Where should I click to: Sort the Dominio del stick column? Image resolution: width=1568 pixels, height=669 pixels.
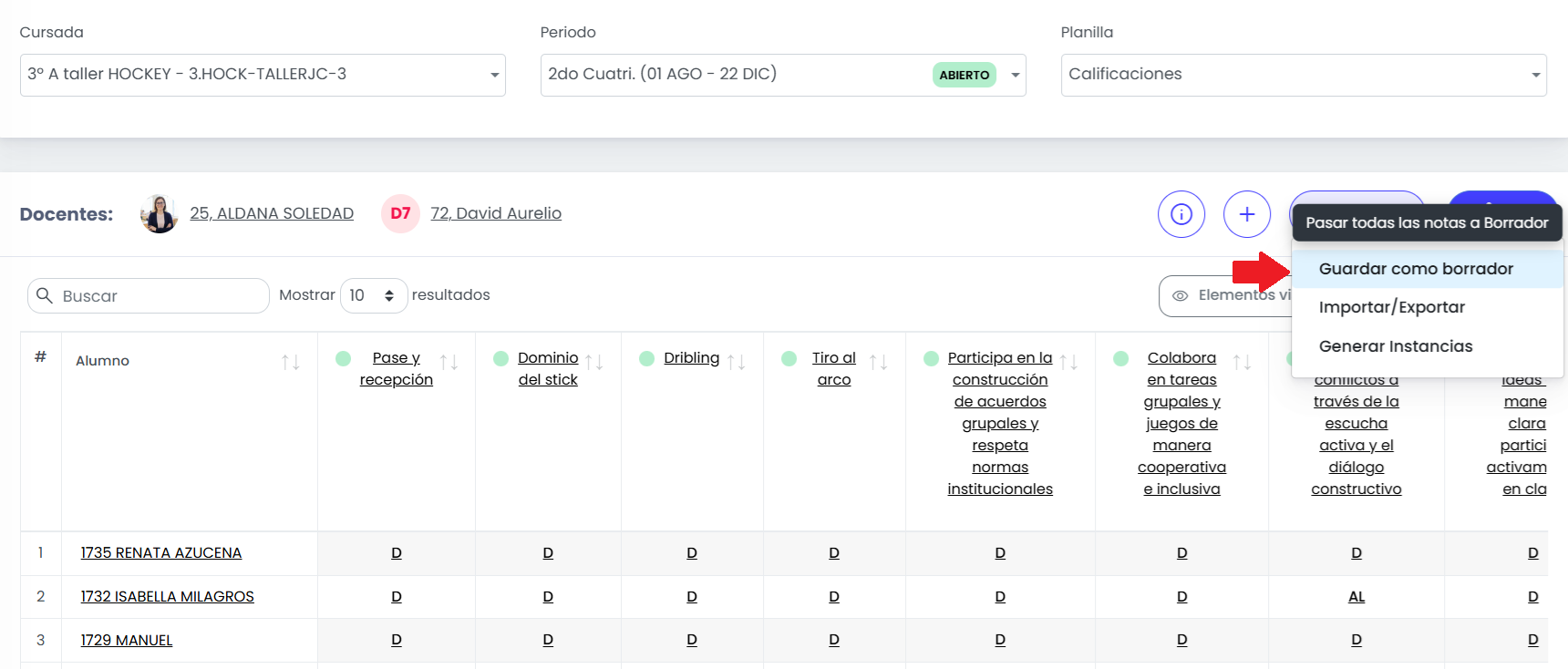click(594, 362)
